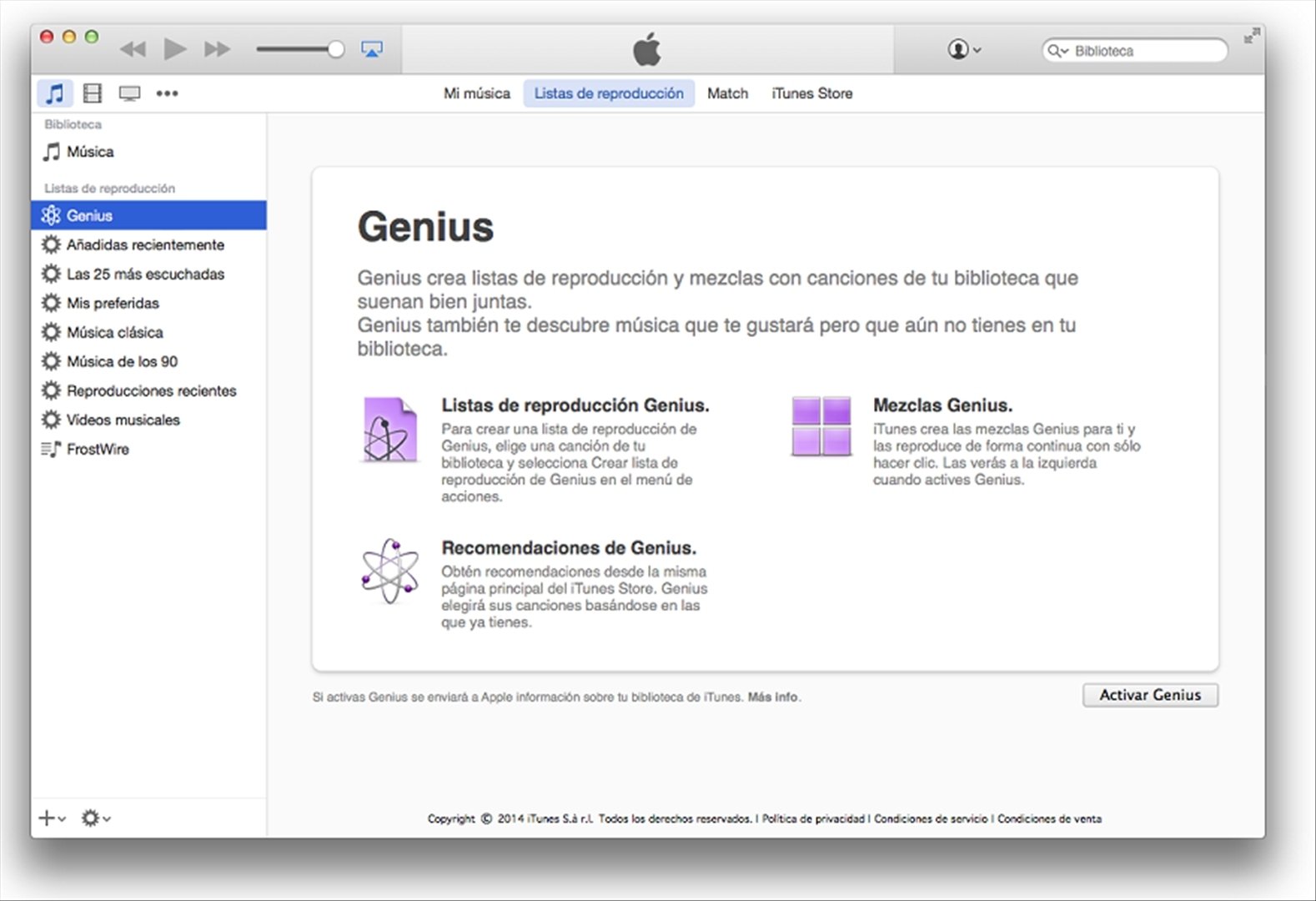Click gear icon beside Música de los 90

(51, 361)
